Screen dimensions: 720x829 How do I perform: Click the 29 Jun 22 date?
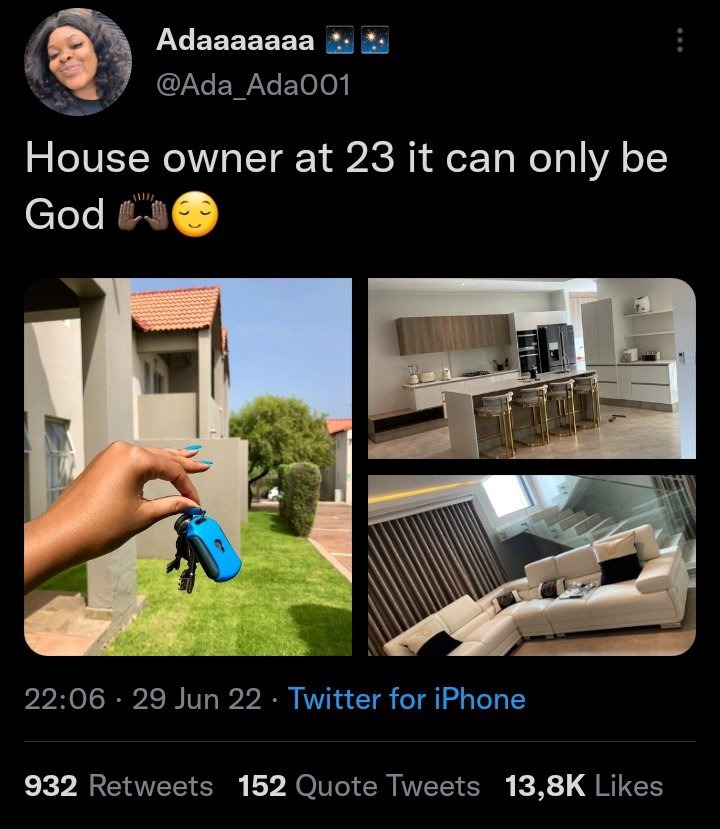point(197,699)
